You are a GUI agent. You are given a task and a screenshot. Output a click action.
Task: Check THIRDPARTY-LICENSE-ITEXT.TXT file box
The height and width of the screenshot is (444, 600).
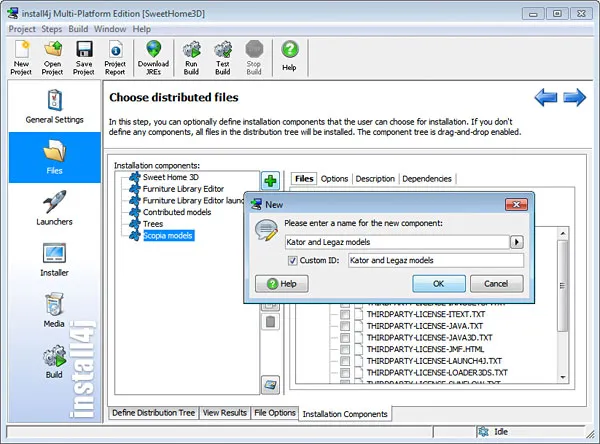(x=345, y=314)
